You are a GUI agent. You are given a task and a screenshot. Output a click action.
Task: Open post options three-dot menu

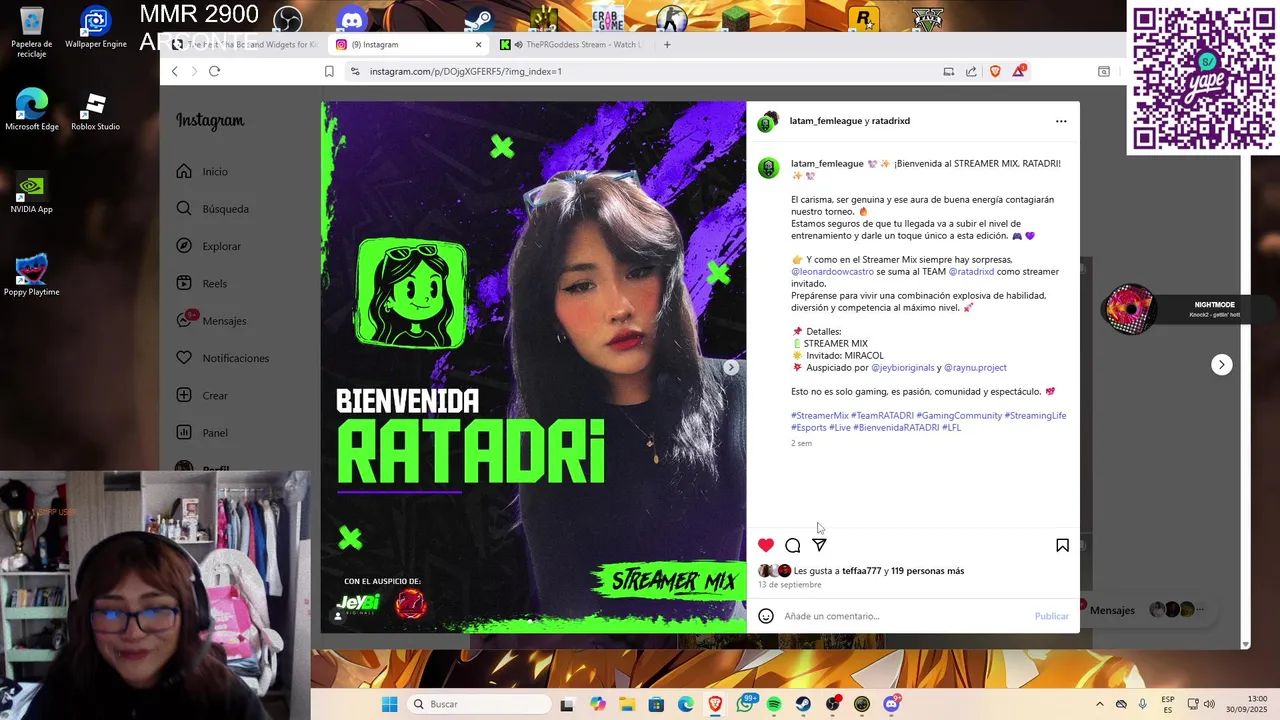tap(1061, 121)
